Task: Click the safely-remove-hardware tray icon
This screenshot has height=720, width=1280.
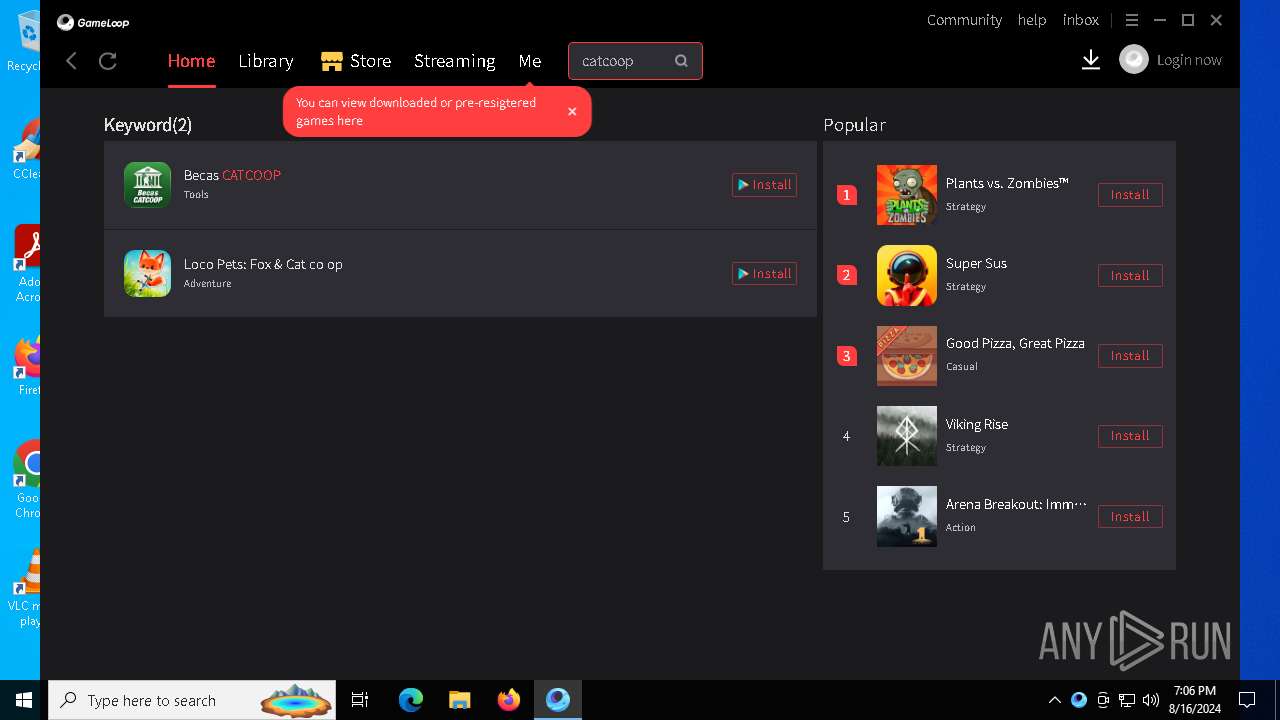Action: (x=1103, y=700)
